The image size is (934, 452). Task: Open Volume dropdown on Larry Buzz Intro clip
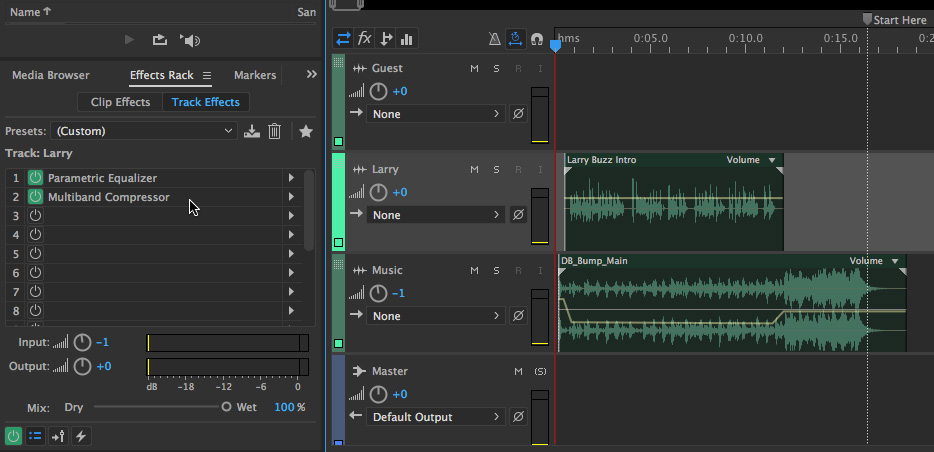pyautogui.click(x=751, y=160)
